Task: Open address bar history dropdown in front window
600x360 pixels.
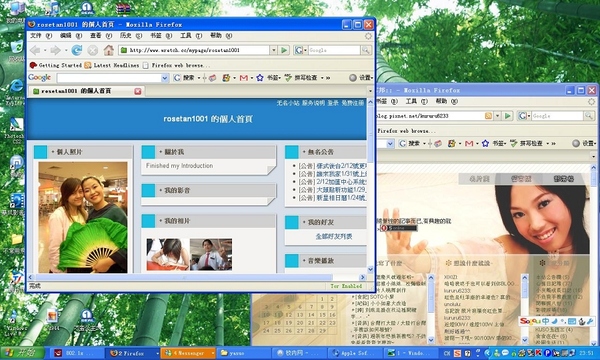Action: 273,50
